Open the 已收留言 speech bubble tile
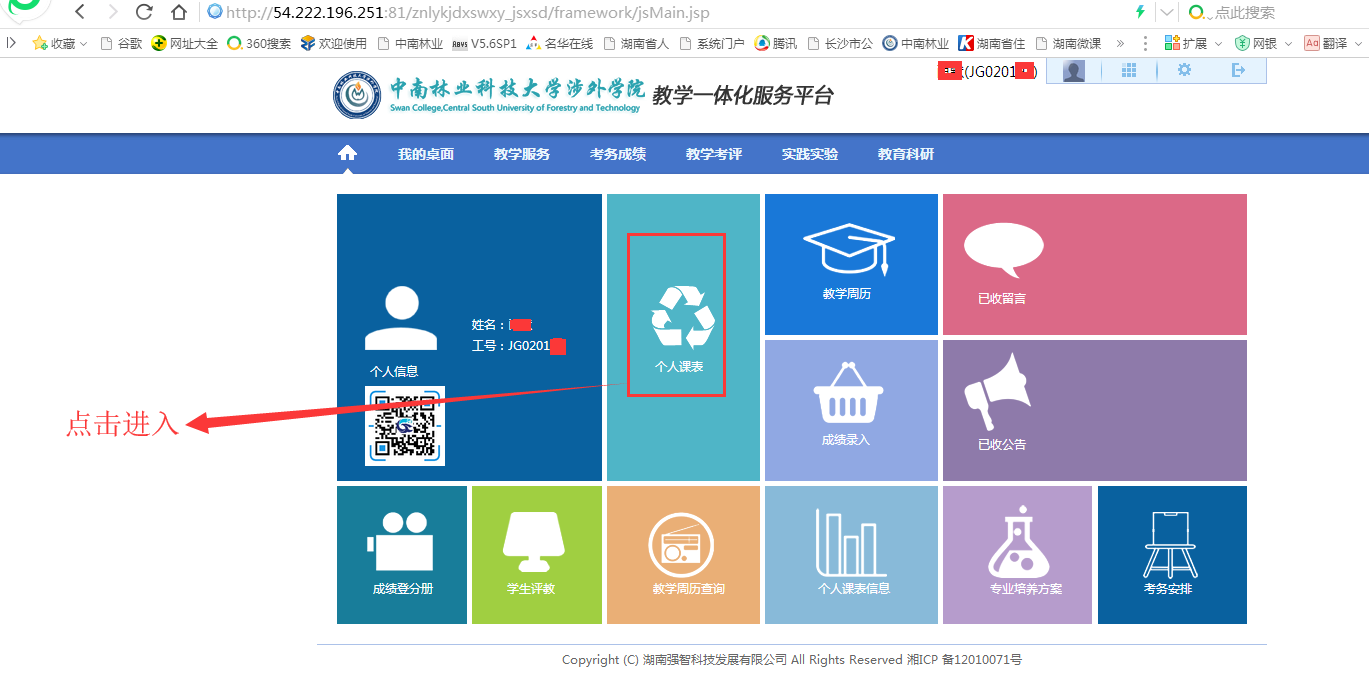The image size is (1369, 697). pos(1094,264)
